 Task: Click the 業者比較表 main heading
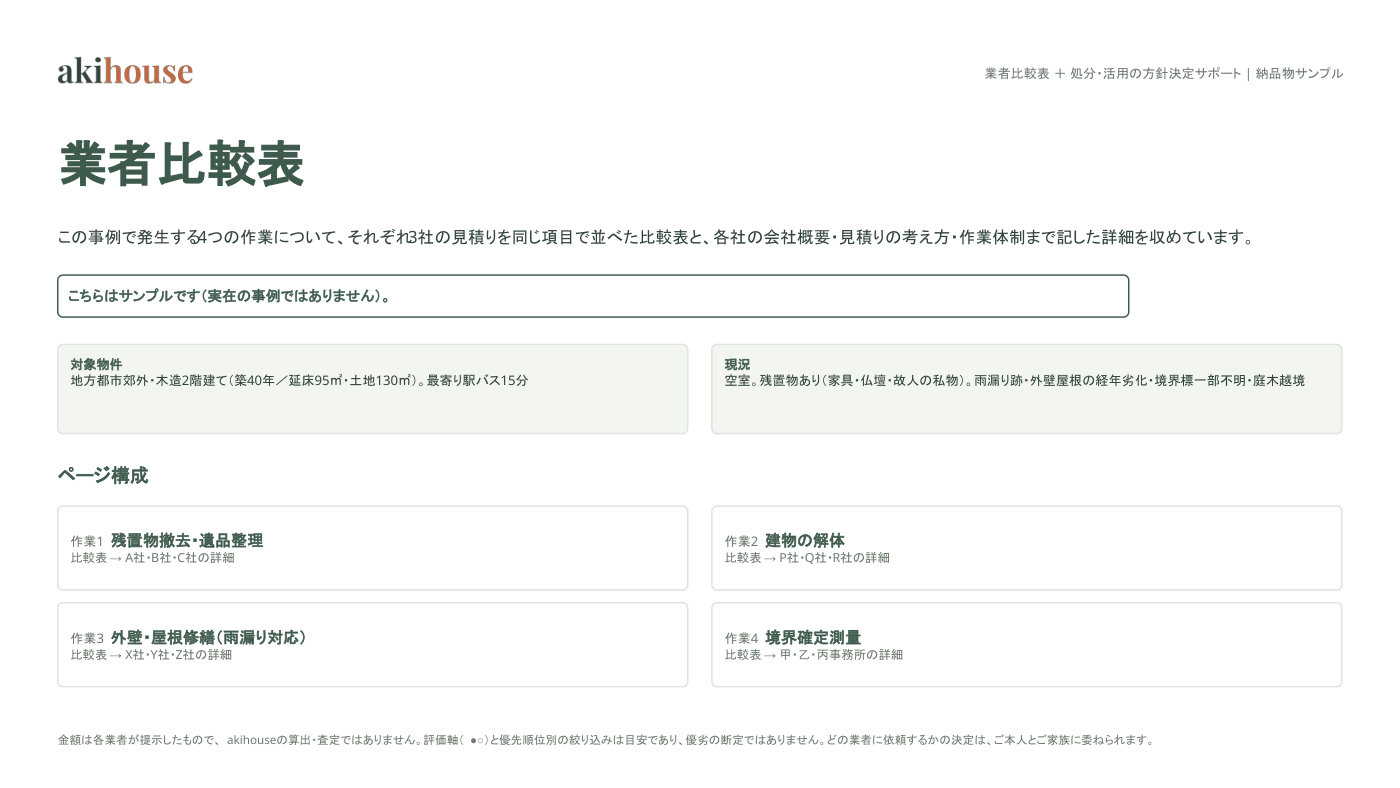tap(181, 165)
